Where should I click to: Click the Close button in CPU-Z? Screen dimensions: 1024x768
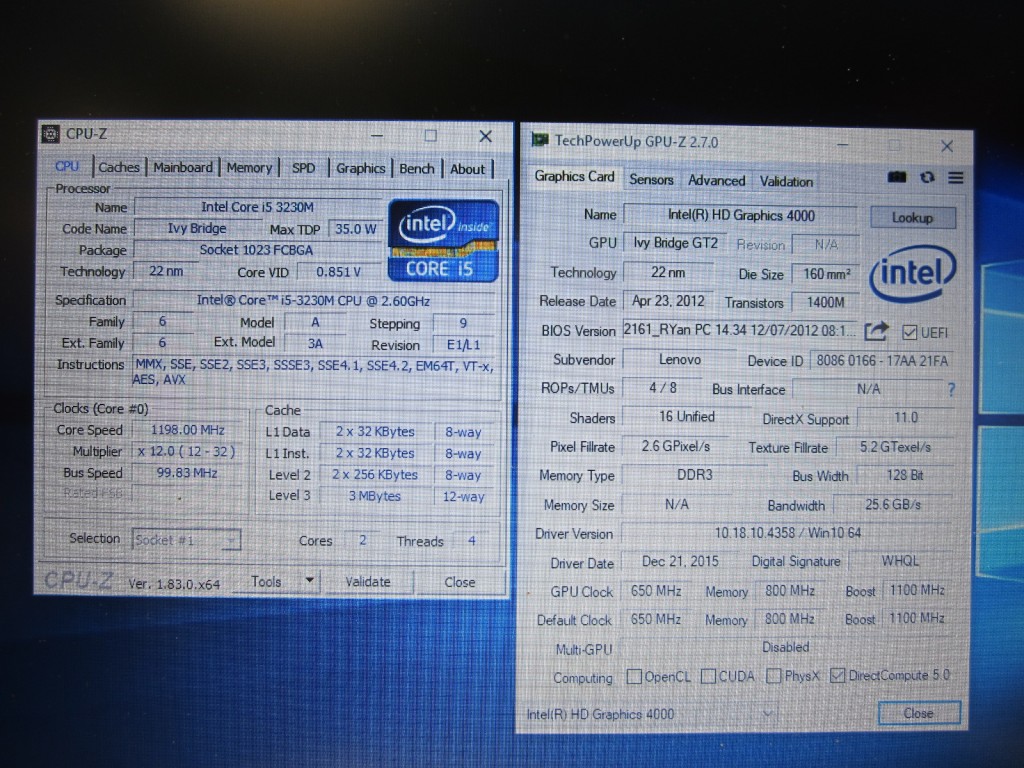point(460,582)
